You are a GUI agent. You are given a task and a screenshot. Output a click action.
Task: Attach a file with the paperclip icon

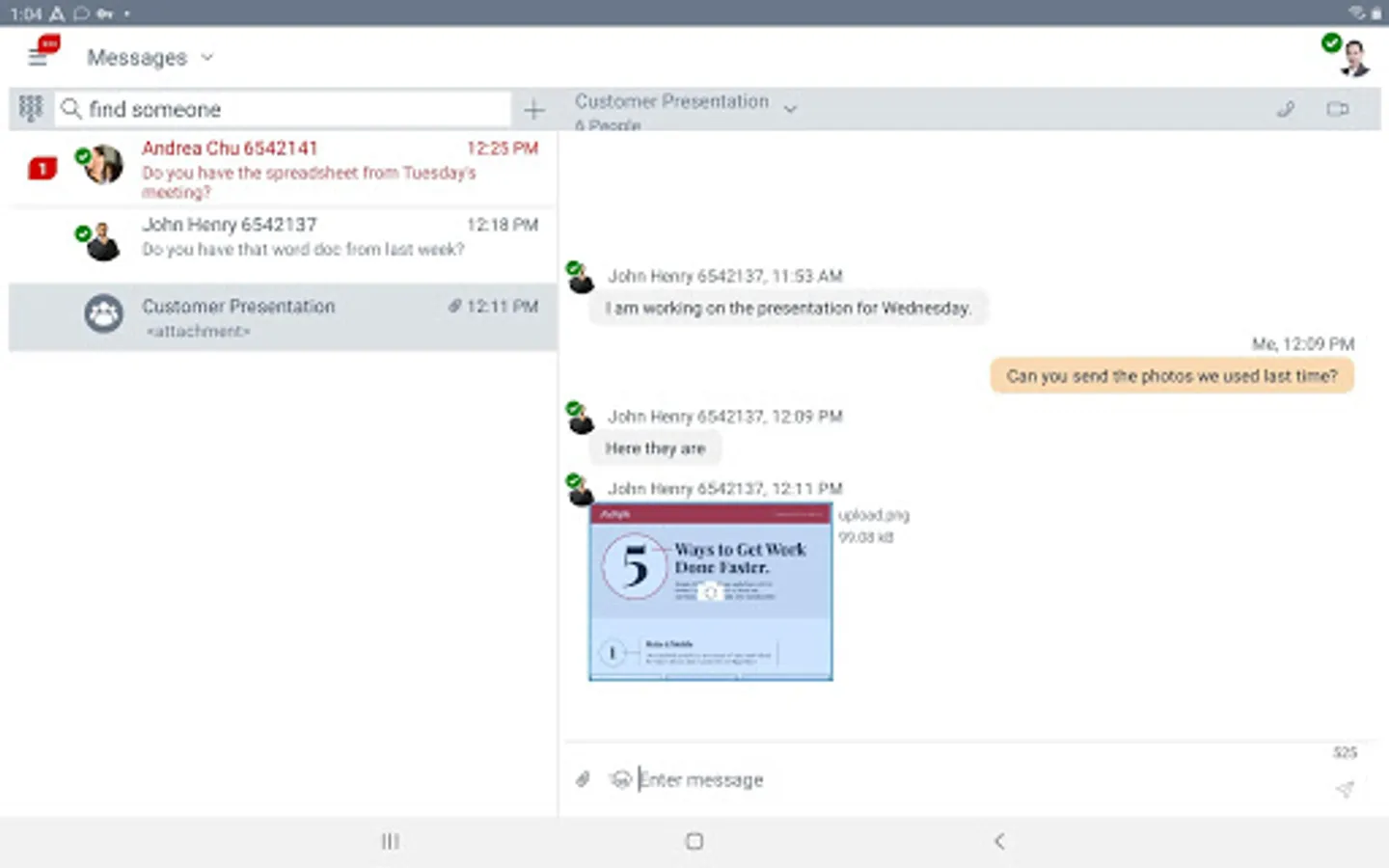point(583,779)
